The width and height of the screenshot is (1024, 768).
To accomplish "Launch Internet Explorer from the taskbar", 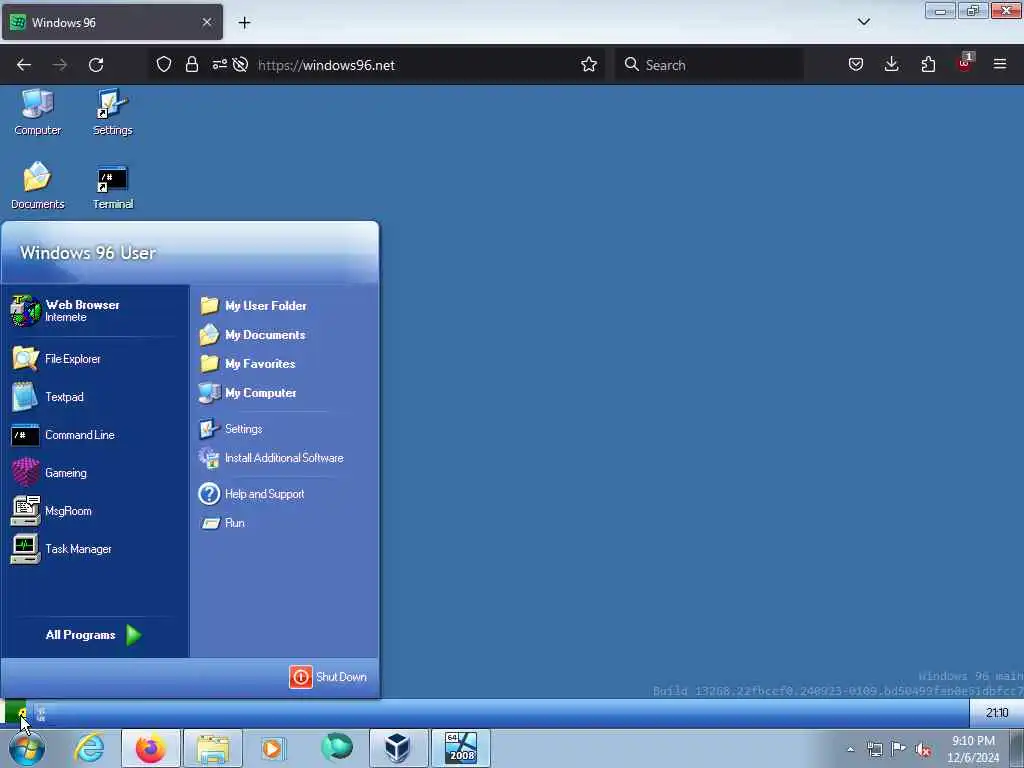I will point(89,748).
